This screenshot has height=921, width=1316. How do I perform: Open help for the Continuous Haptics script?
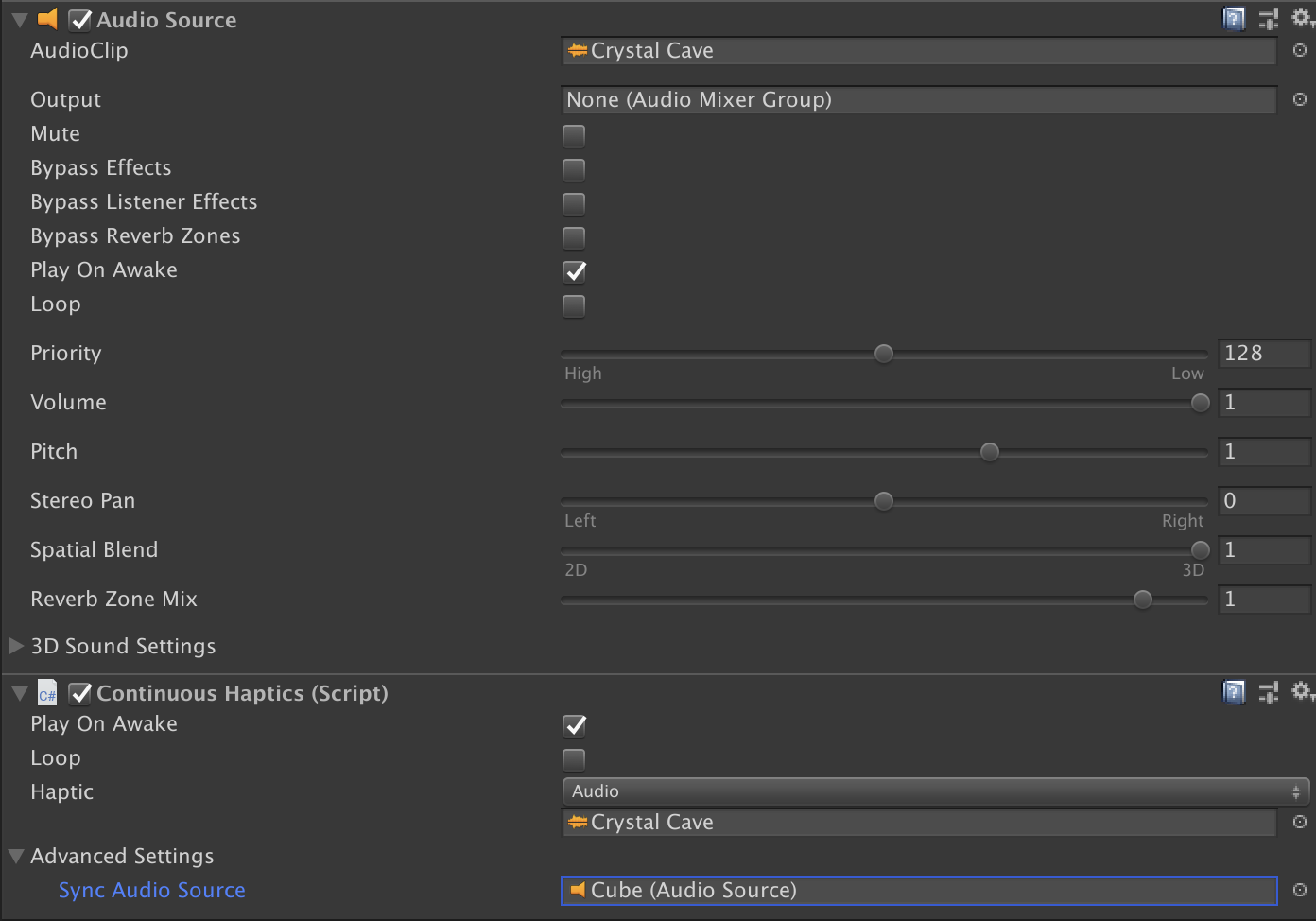point(1234,692)
